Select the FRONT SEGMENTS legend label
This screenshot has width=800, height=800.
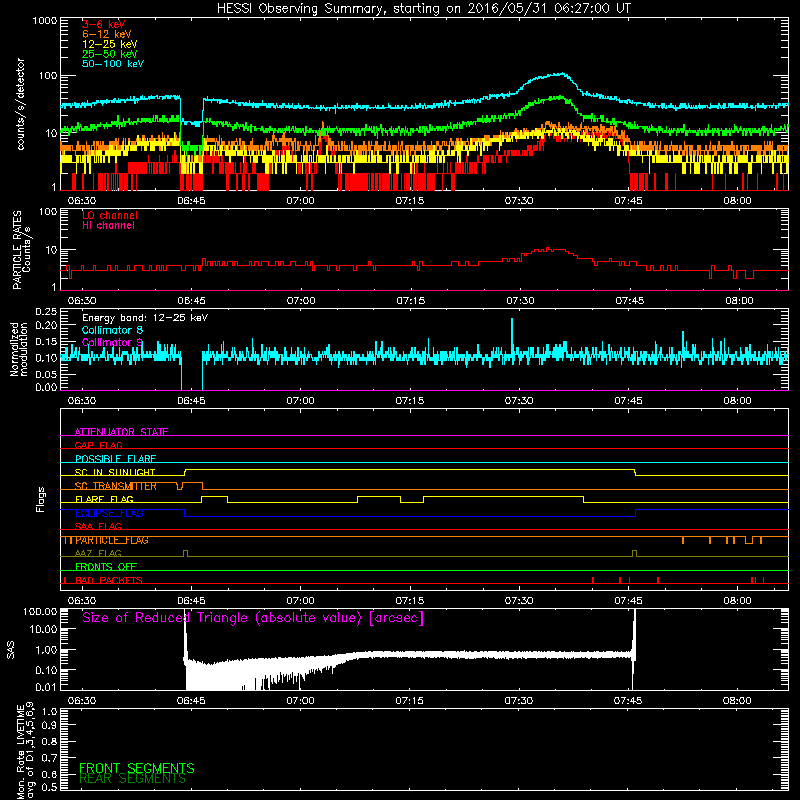point(137,768)
